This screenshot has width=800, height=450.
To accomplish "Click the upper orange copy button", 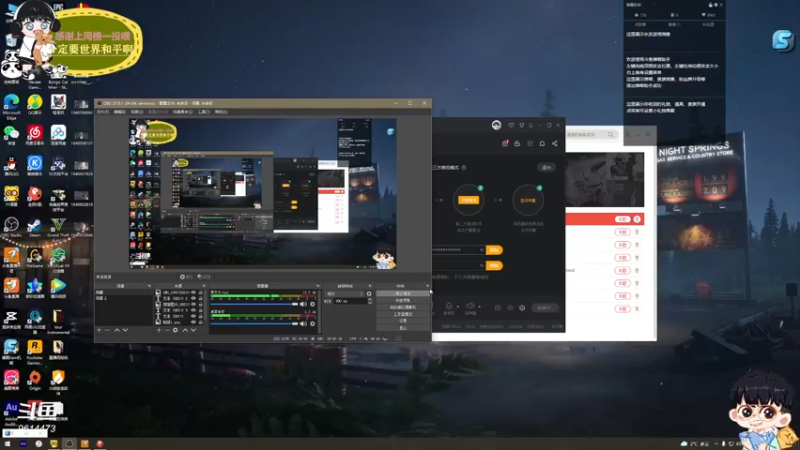I will click(494, 250).
